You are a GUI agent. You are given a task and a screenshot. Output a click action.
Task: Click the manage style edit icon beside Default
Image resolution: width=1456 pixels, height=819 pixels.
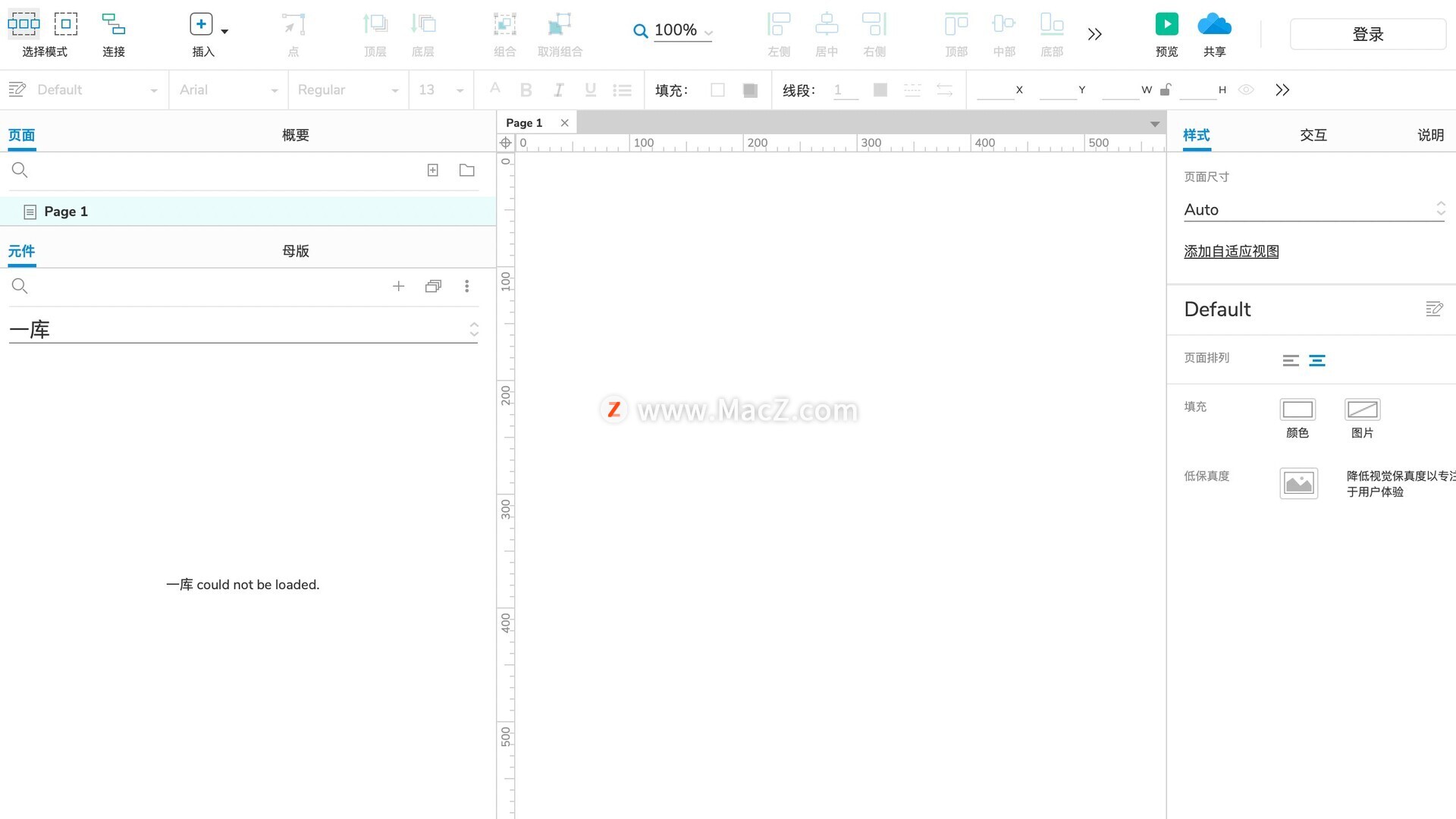pos(1433,309)
